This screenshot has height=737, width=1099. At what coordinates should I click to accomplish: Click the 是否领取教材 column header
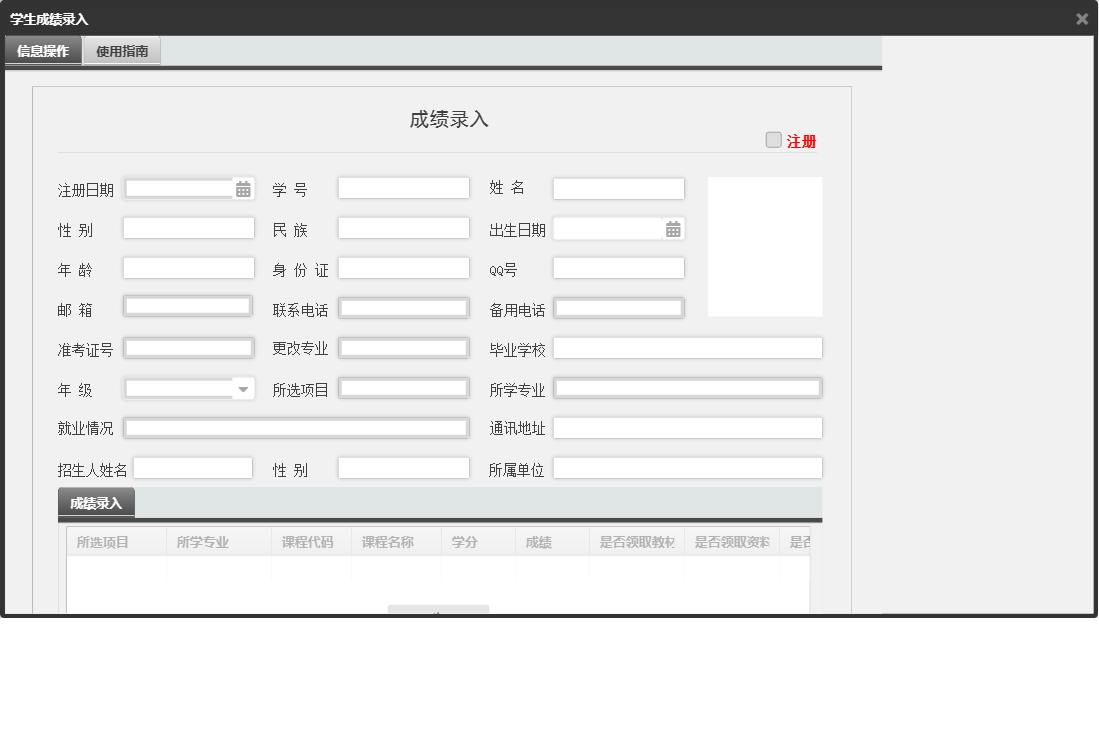(637, 542)
